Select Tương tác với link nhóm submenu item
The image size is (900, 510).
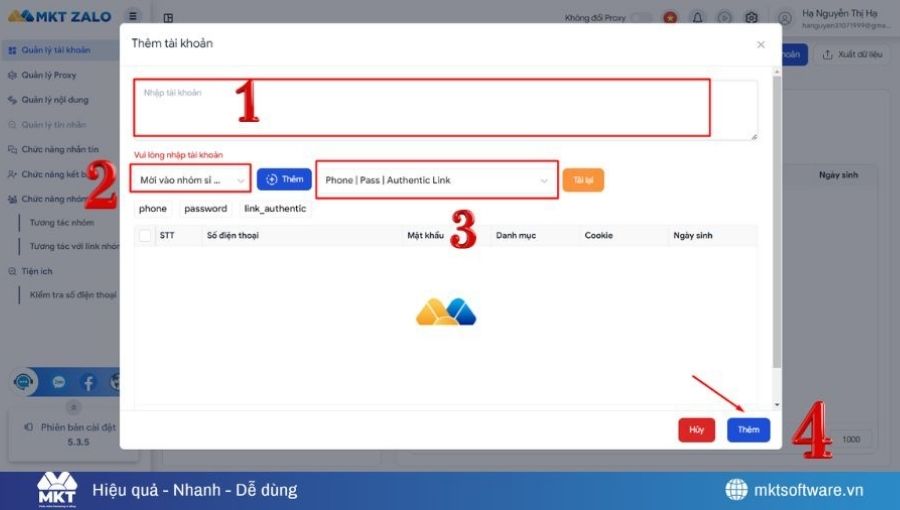(75, 246)
